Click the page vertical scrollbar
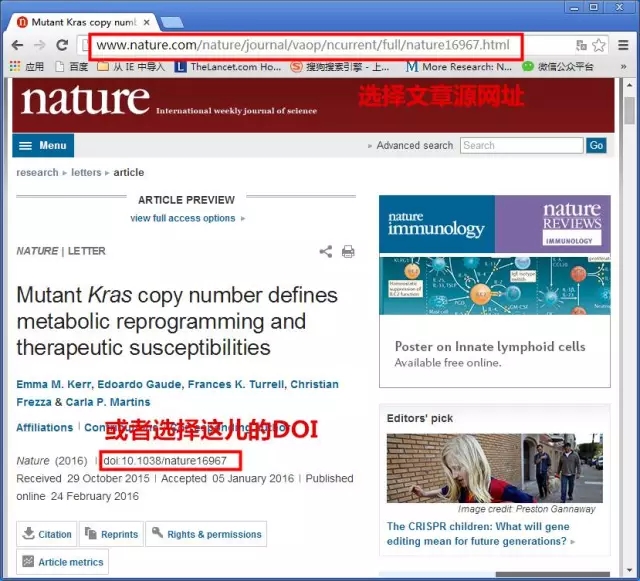The width and height of the screenshot is (640, 581). [629, 300]
